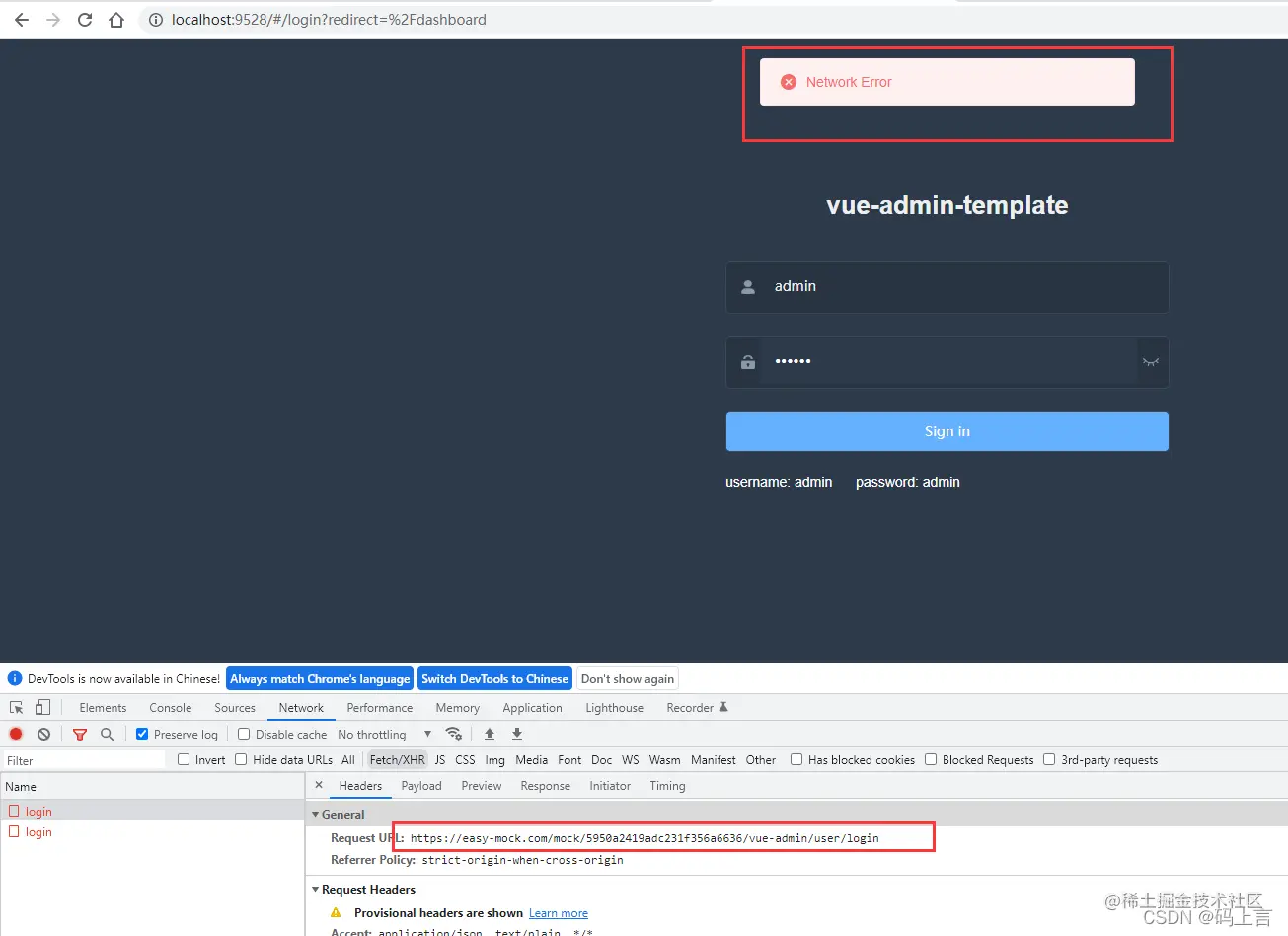The image size is (1288, 936).
Task: Open the network search magnifier icon
Action: tap(108, 734)
